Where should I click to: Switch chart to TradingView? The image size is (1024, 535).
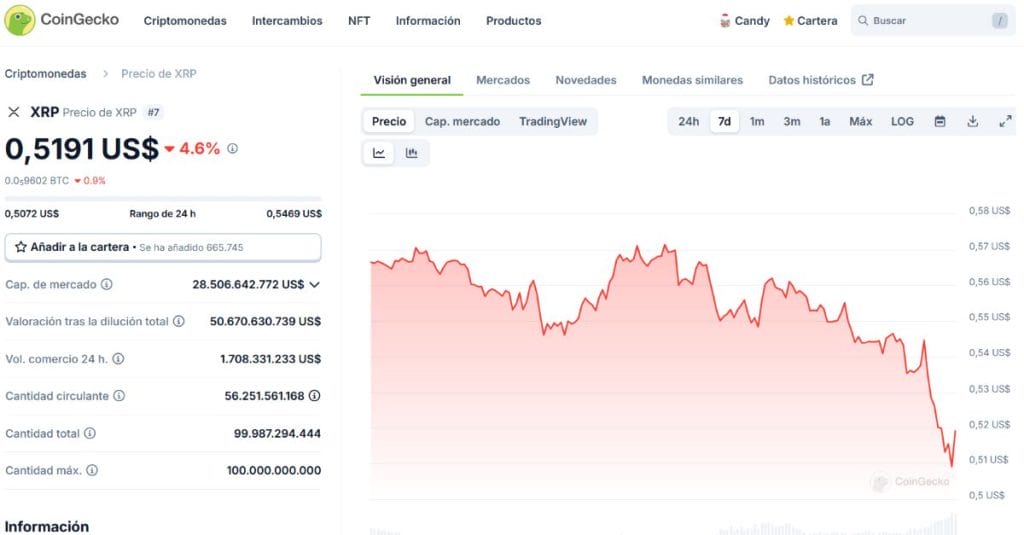(x=552, y=122)
